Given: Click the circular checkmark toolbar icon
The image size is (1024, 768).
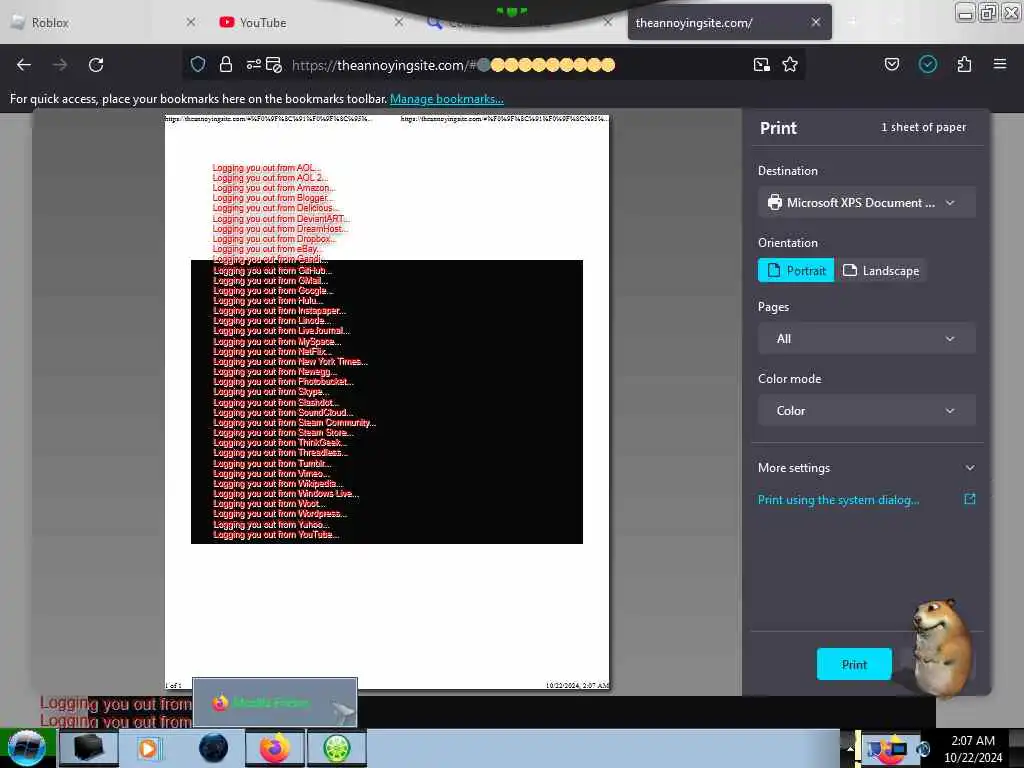Looking at the screenshot, I should 928,64.
